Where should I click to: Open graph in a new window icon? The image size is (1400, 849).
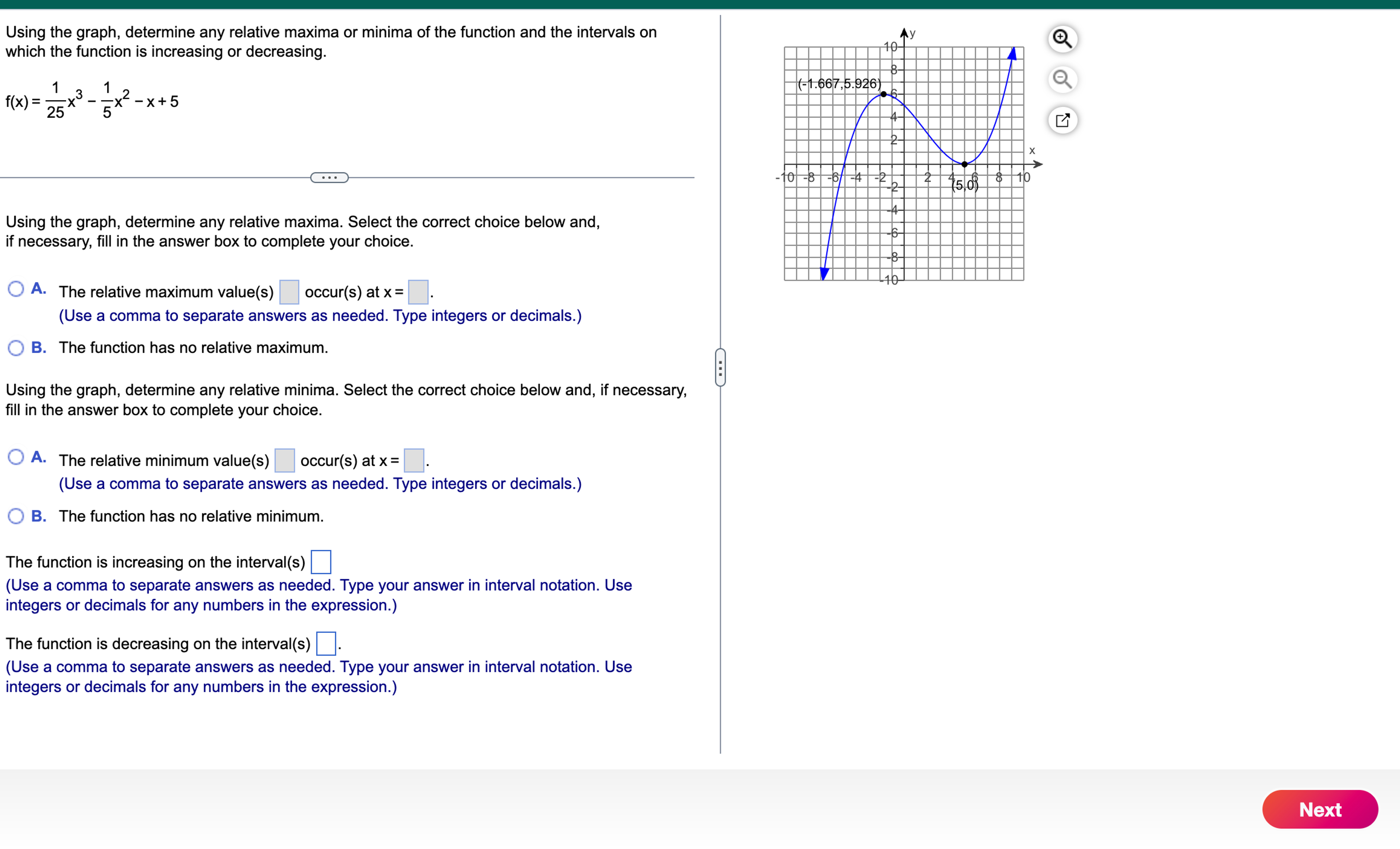click(1062, 121)
